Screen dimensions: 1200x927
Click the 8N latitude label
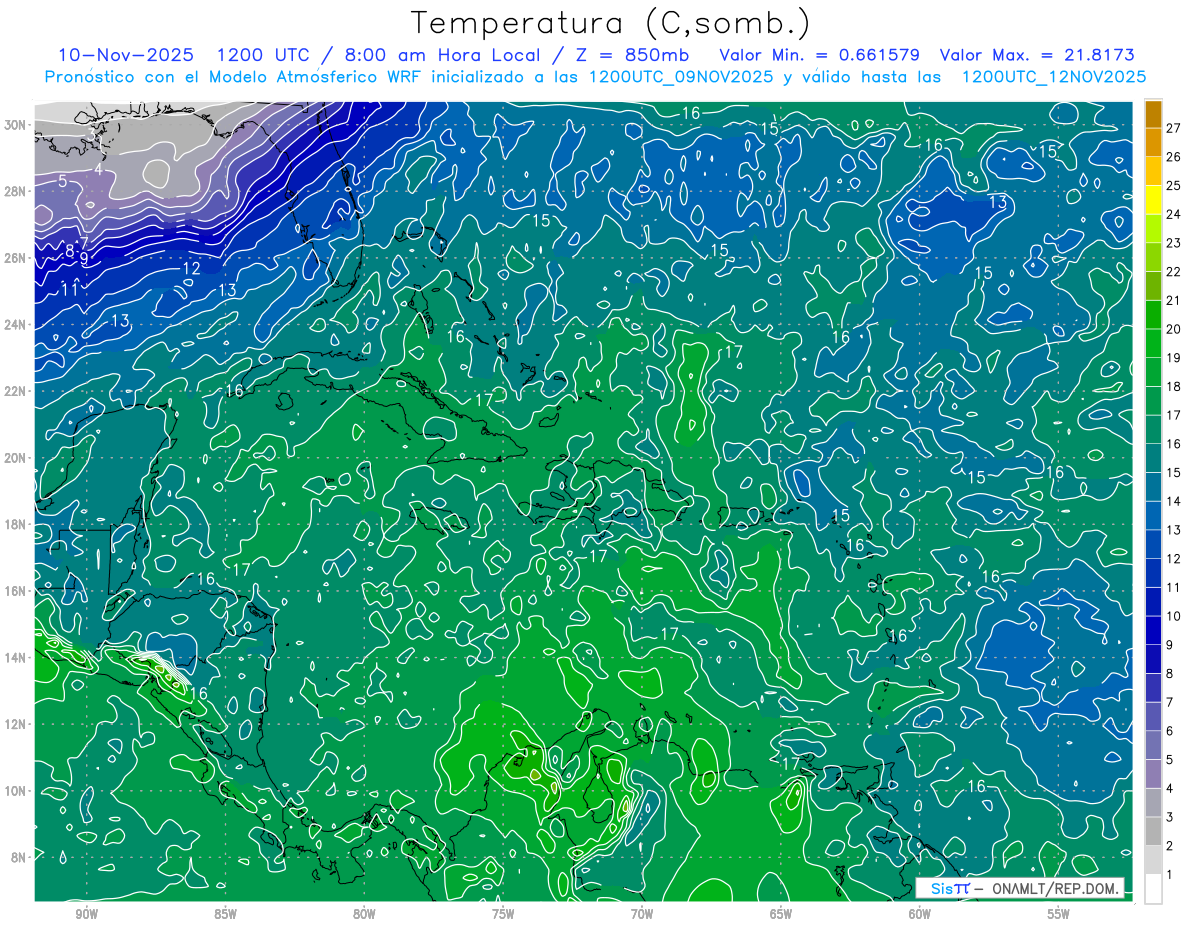click(19, 857)
